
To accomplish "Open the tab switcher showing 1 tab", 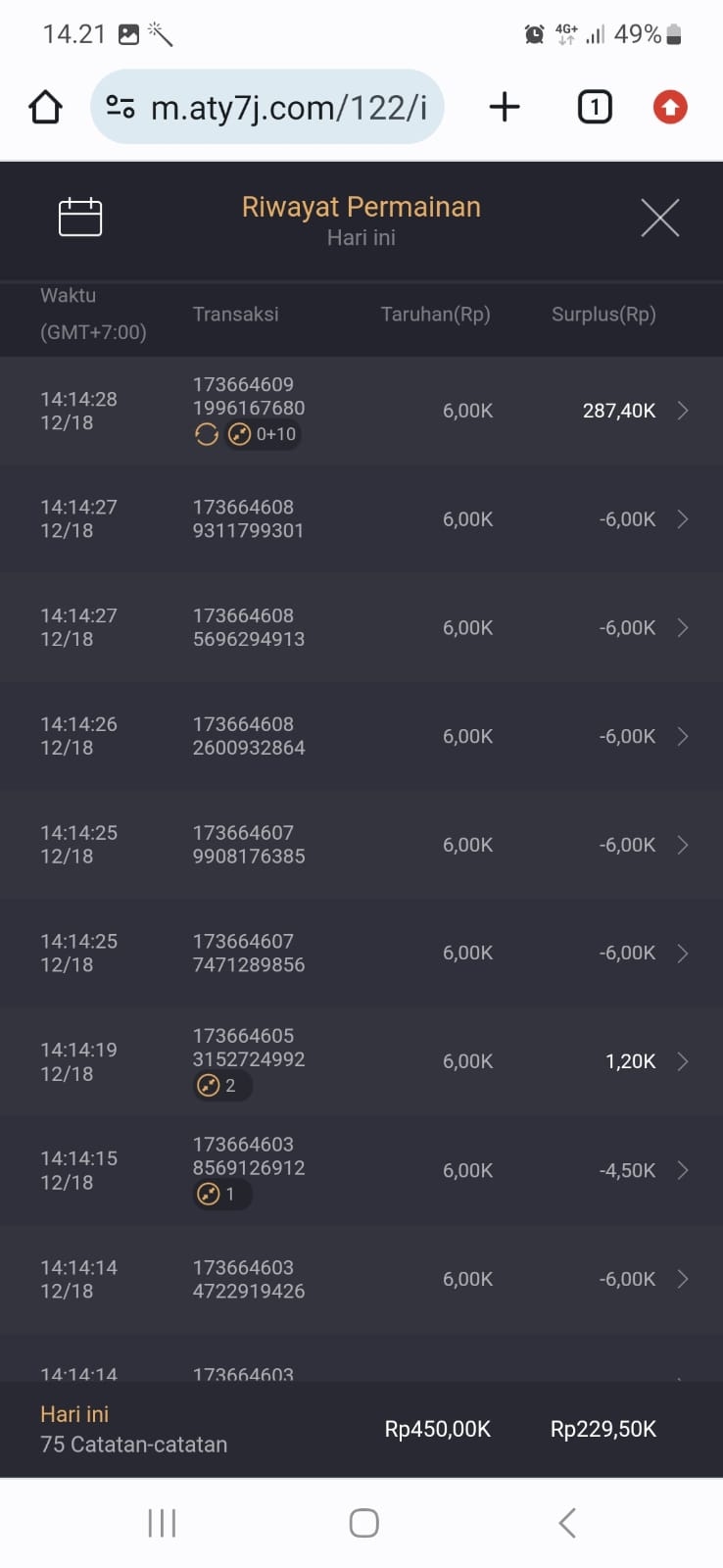I will [x=594, y=107].
